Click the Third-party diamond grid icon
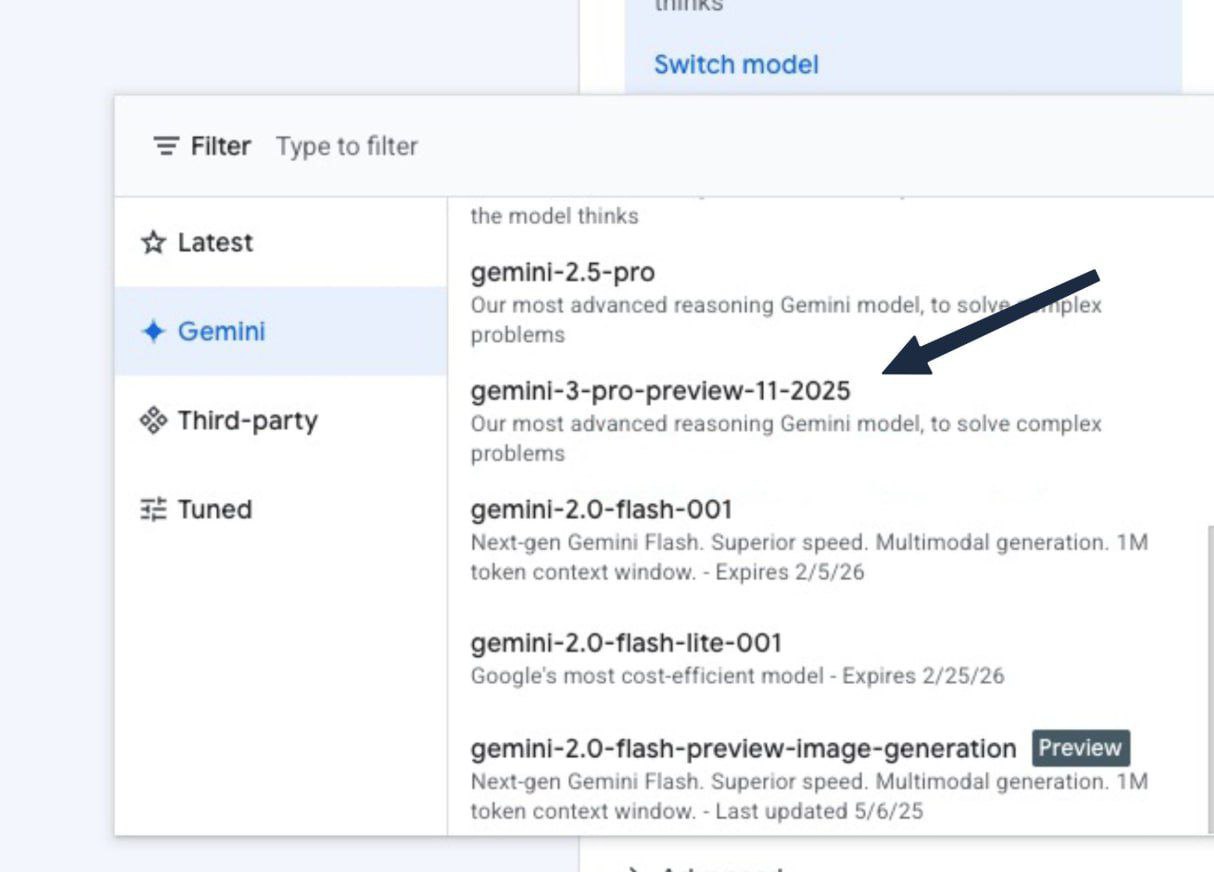 click(x=153, y=420)
